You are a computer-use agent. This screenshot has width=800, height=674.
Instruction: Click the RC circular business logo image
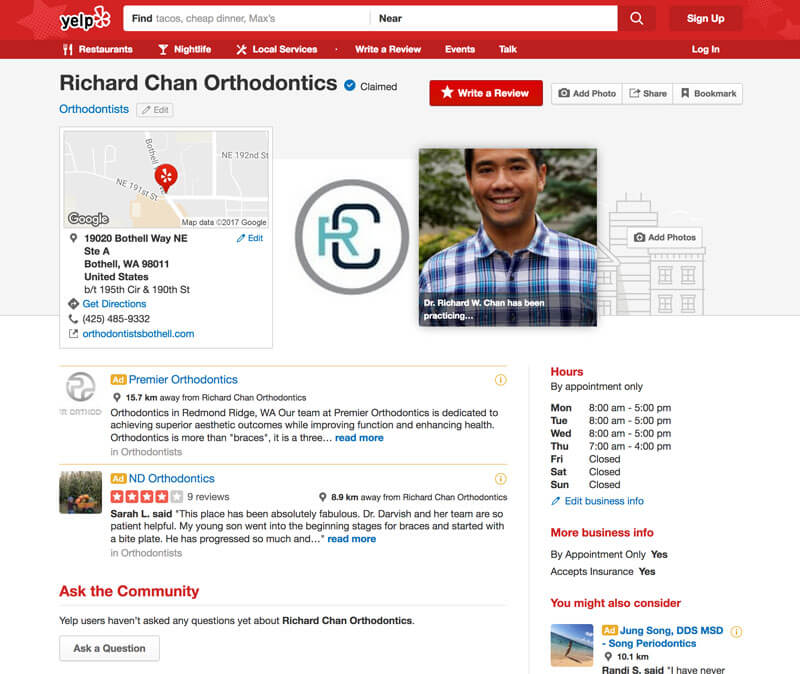(352, 237)
